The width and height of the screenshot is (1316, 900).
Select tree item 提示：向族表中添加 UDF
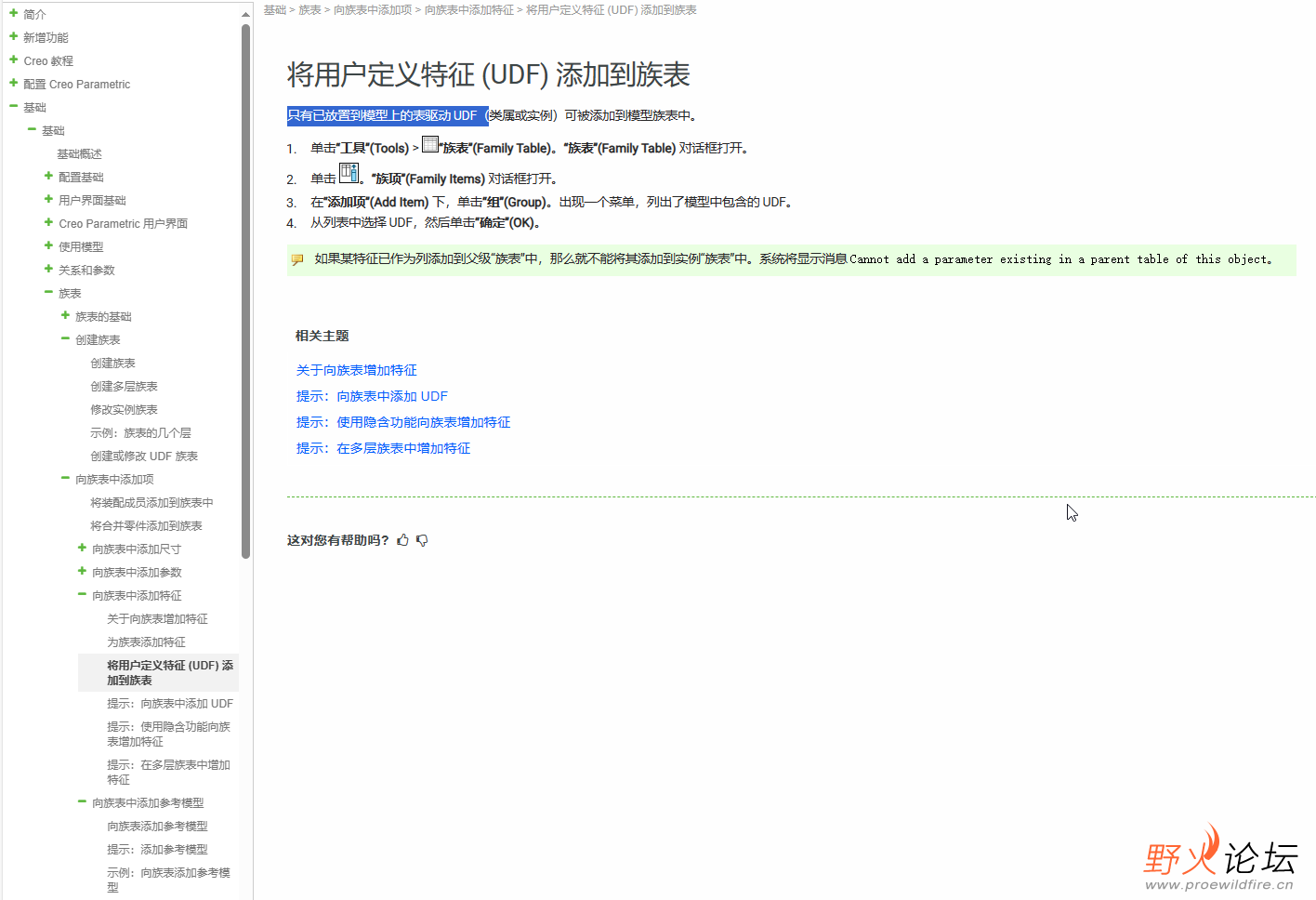pyautogui.click(x=170, y=704)
